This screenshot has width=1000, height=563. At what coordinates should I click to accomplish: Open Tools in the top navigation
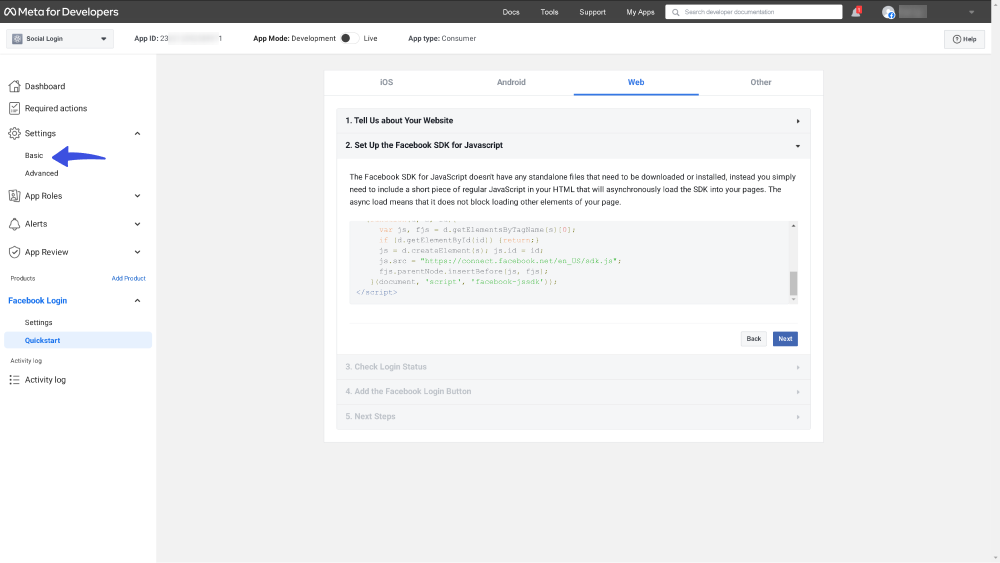click(549, 12)
